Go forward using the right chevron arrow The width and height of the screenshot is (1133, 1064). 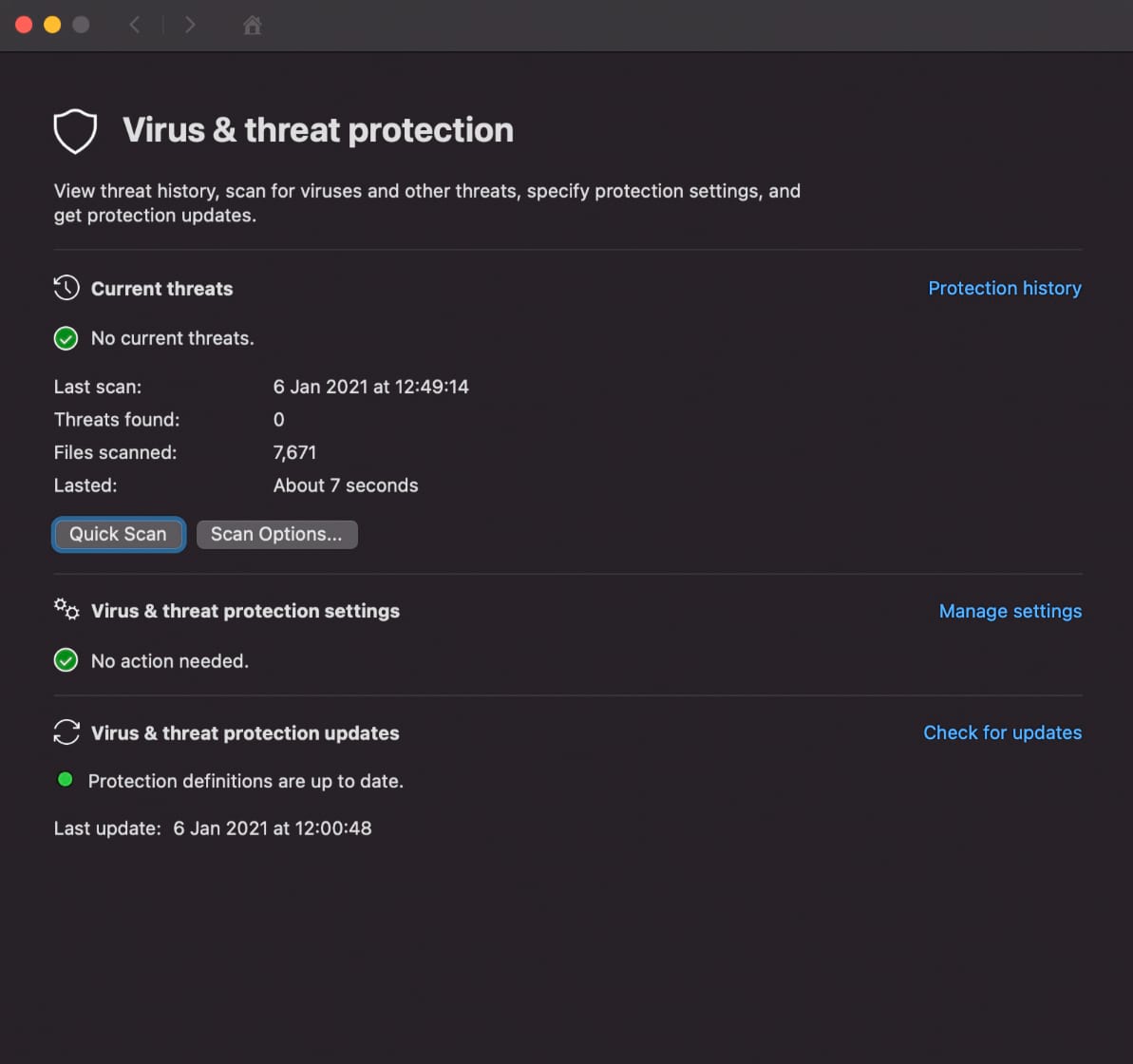[x=190, y=26]
